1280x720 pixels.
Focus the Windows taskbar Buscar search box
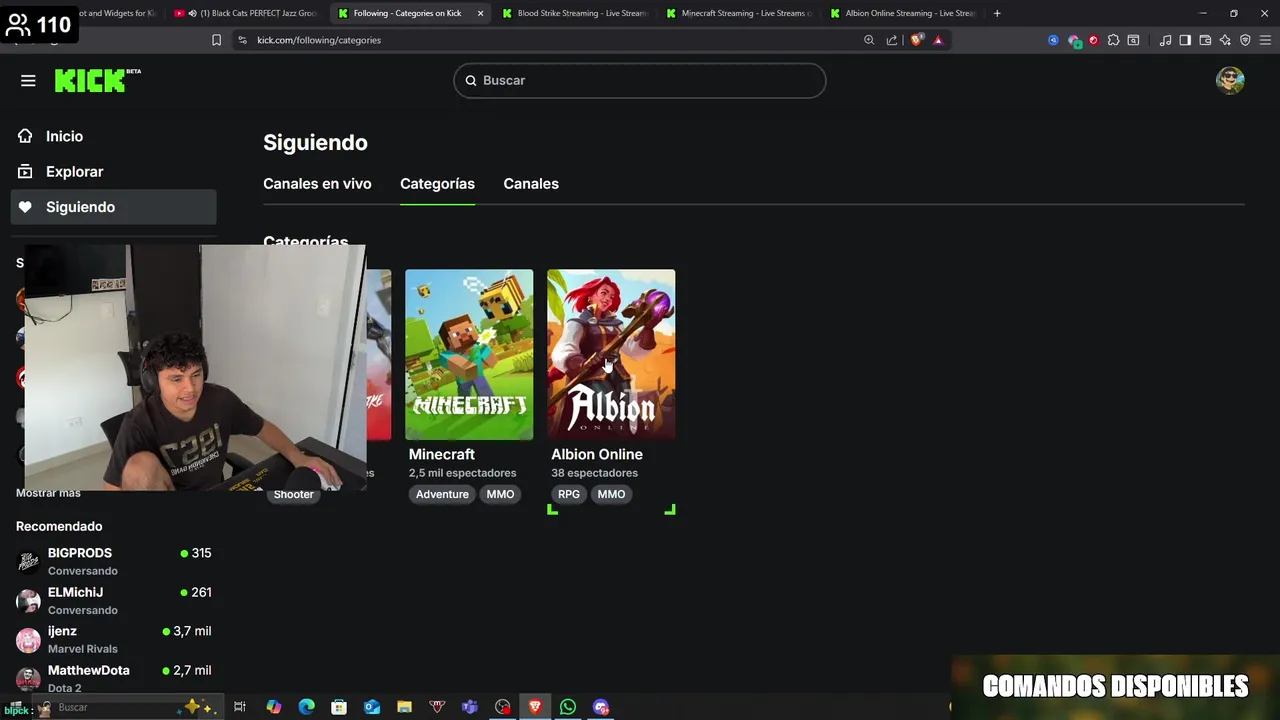point(127,707)
